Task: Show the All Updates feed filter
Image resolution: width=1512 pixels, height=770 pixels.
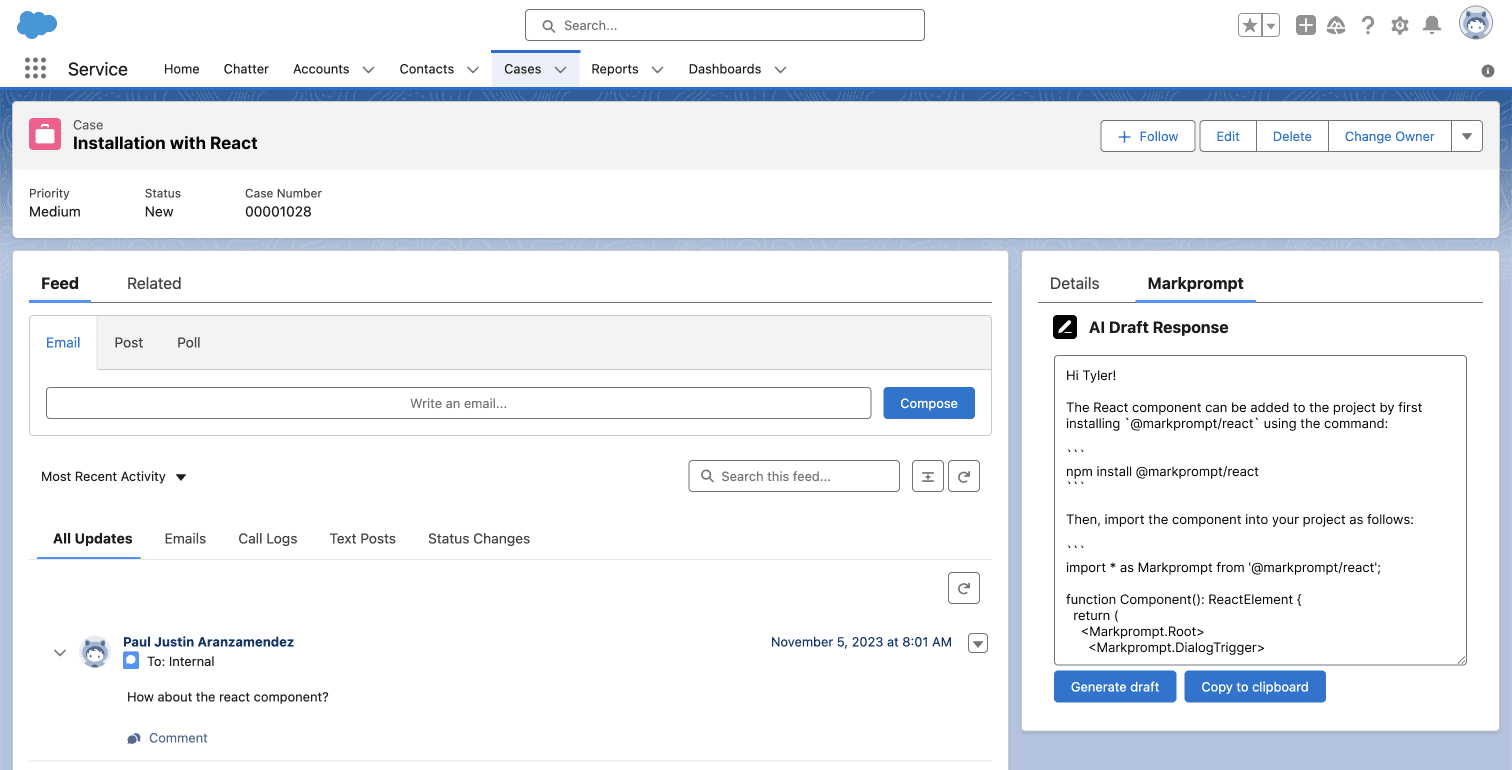Action: 93,539
